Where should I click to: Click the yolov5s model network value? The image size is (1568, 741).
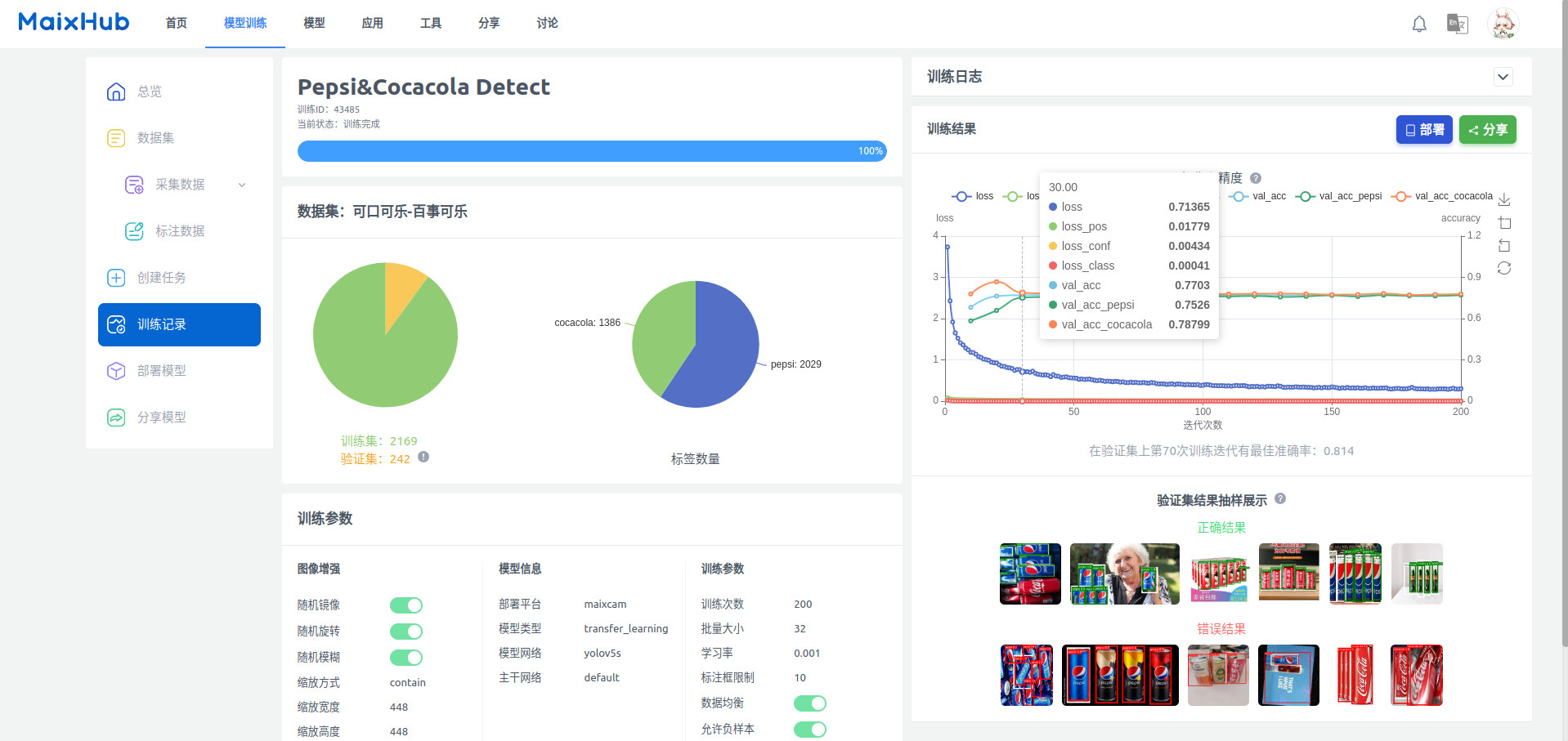click(603, 654)
